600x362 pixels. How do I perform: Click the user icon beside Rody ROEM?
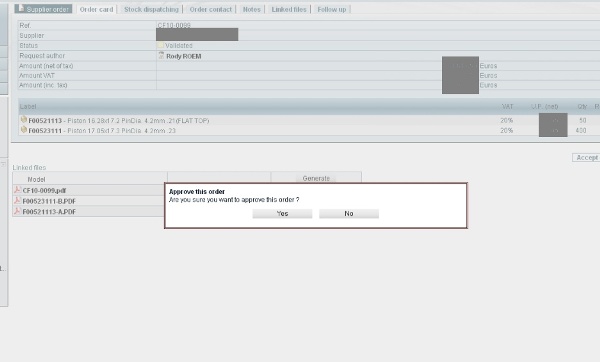click(x=161, y=55)
